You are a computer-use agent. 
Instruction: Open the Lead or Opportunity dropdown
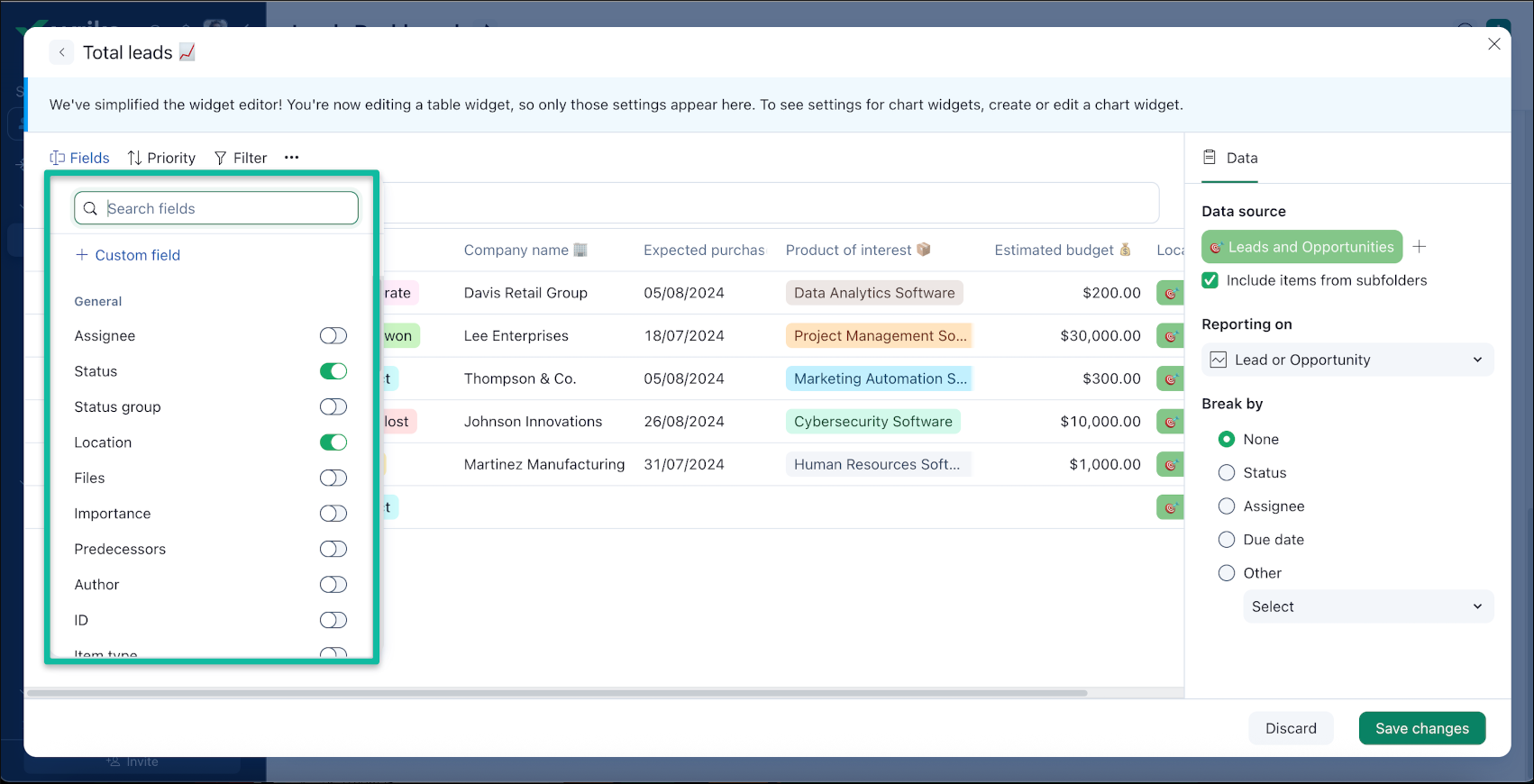click(1347, 360)
